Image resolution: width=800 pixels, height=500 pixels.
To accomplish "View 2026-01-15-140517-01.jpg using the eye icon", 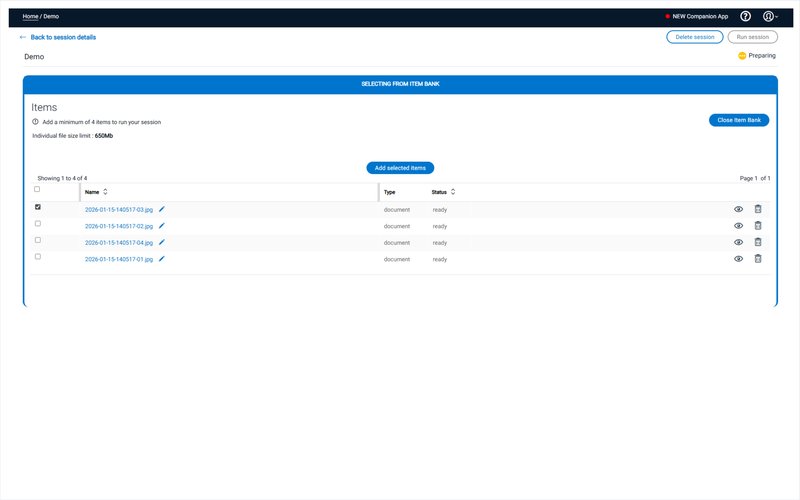I will (x=738, y=259).
